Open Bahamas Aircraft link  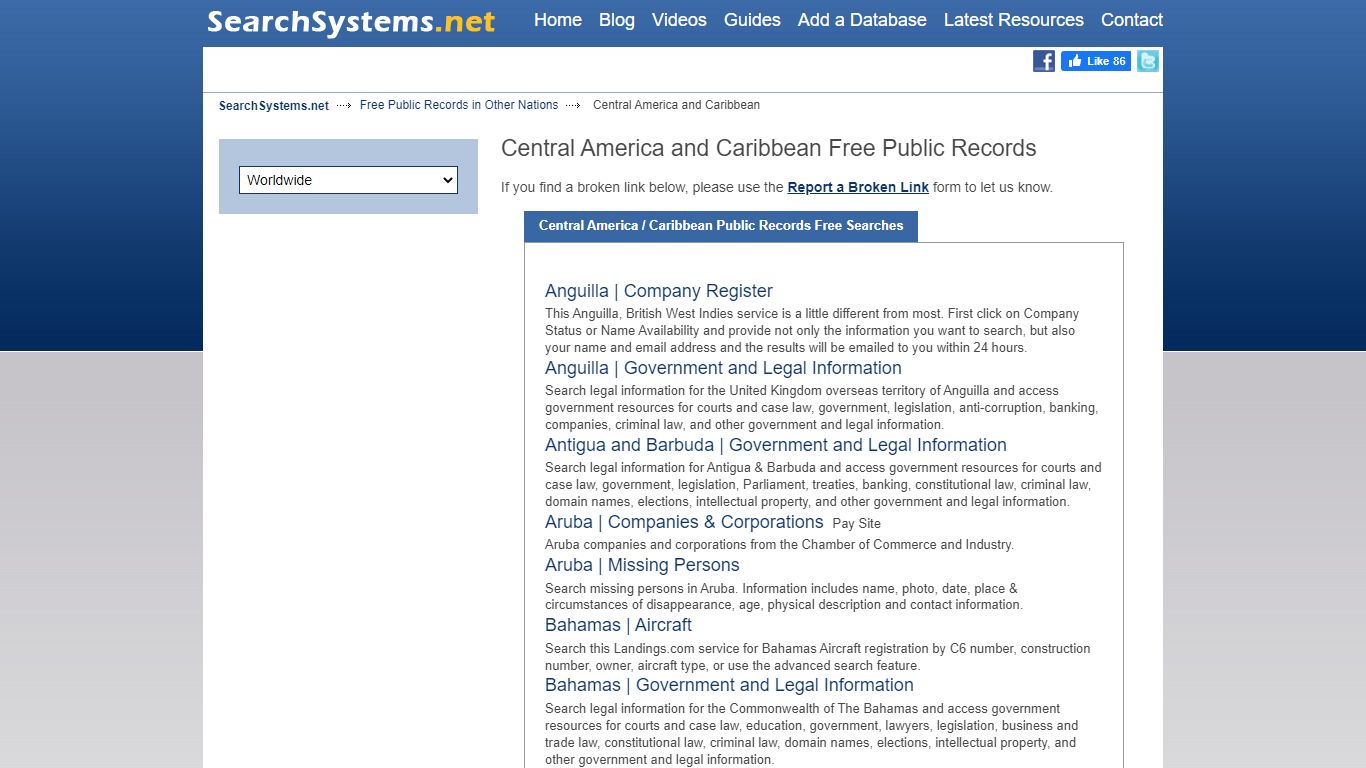(x=618, y=625)
